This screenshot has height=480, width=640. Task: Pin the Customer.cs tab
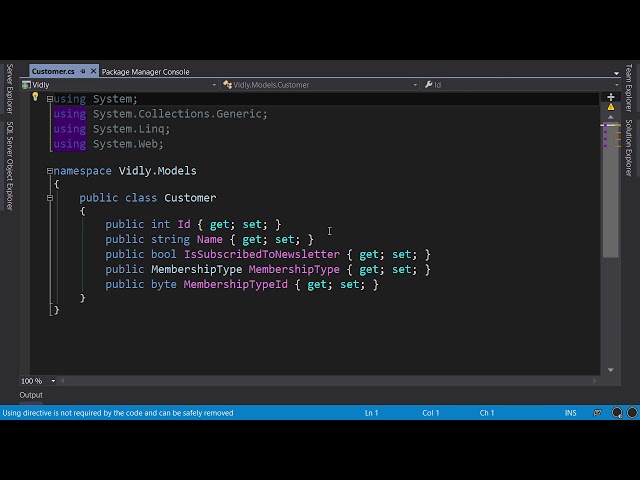point(83,72)
